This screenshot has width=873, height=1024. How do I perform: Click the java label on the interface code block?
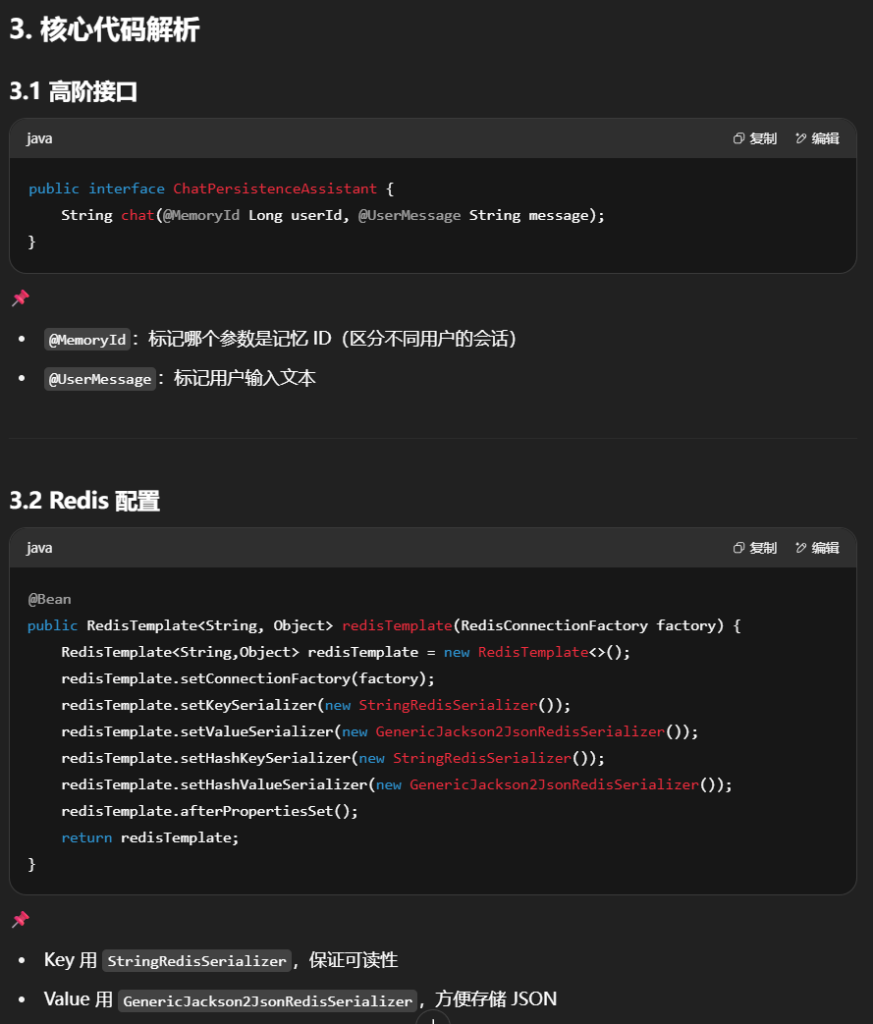(x=40, y=139)
